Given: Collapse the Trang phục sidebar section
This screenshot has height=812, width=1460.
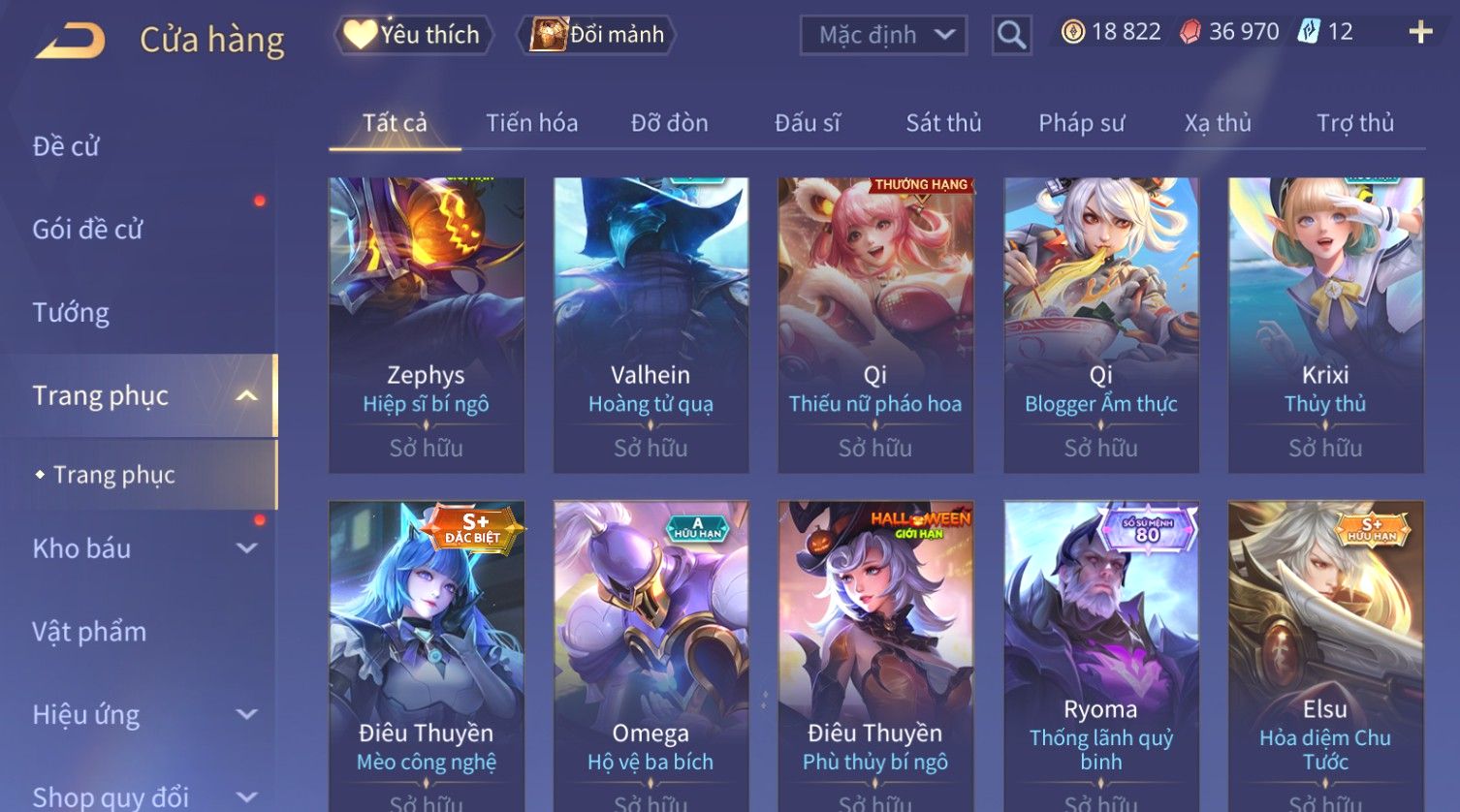Looking at the screenshot, I should click(247, 396).
